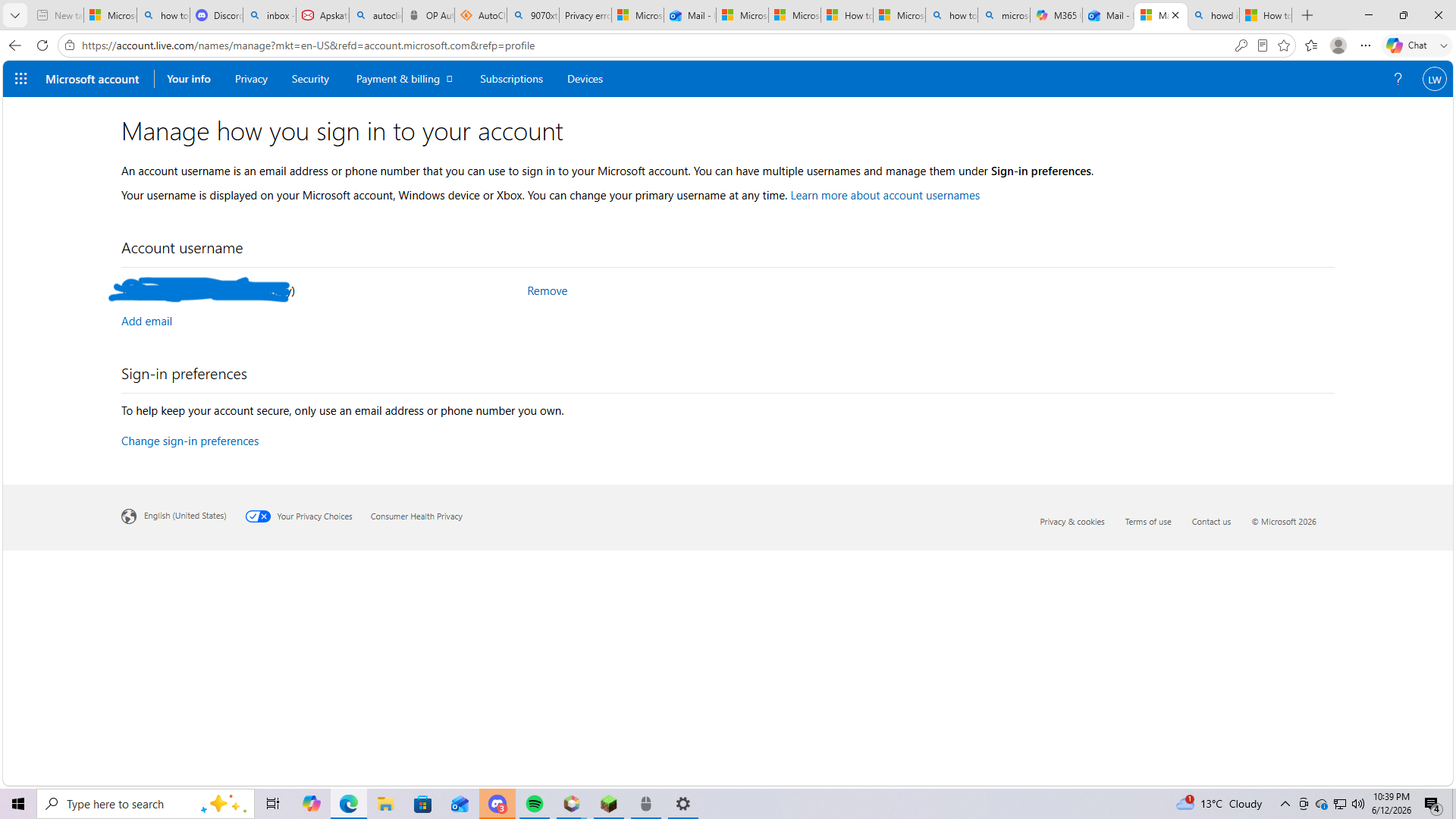Open the Help question mark icon
Image resolution: width=1456 pixels, height=819 pixels.
1398,79
